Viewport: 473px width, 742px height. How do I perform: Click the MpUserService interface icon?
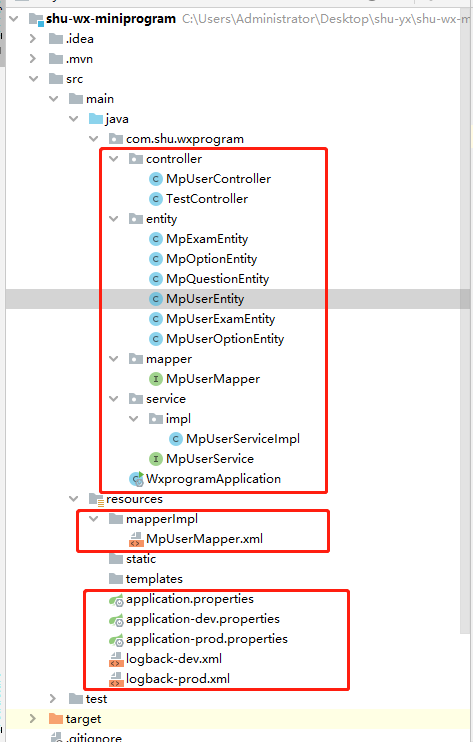[x=156, y=459]
